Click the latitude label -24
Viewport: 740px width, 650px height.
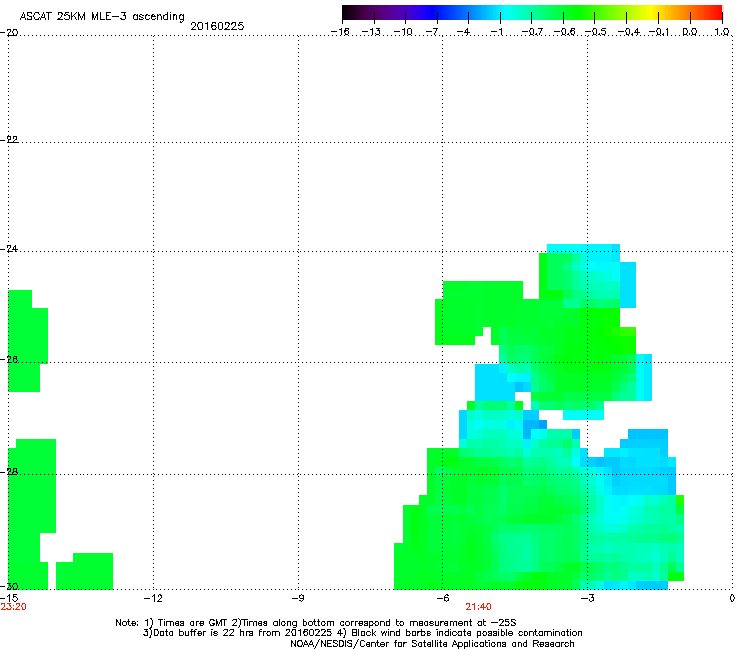pos(9,248)
